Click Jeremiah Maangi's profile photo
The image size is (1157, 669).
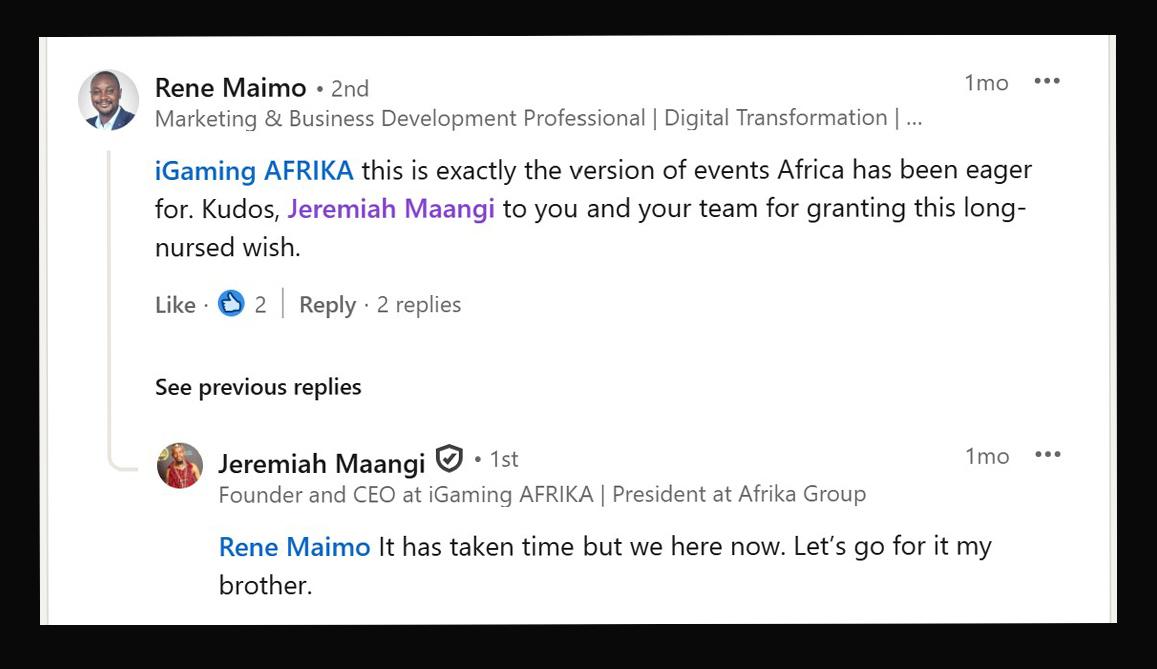coord(180,466)
